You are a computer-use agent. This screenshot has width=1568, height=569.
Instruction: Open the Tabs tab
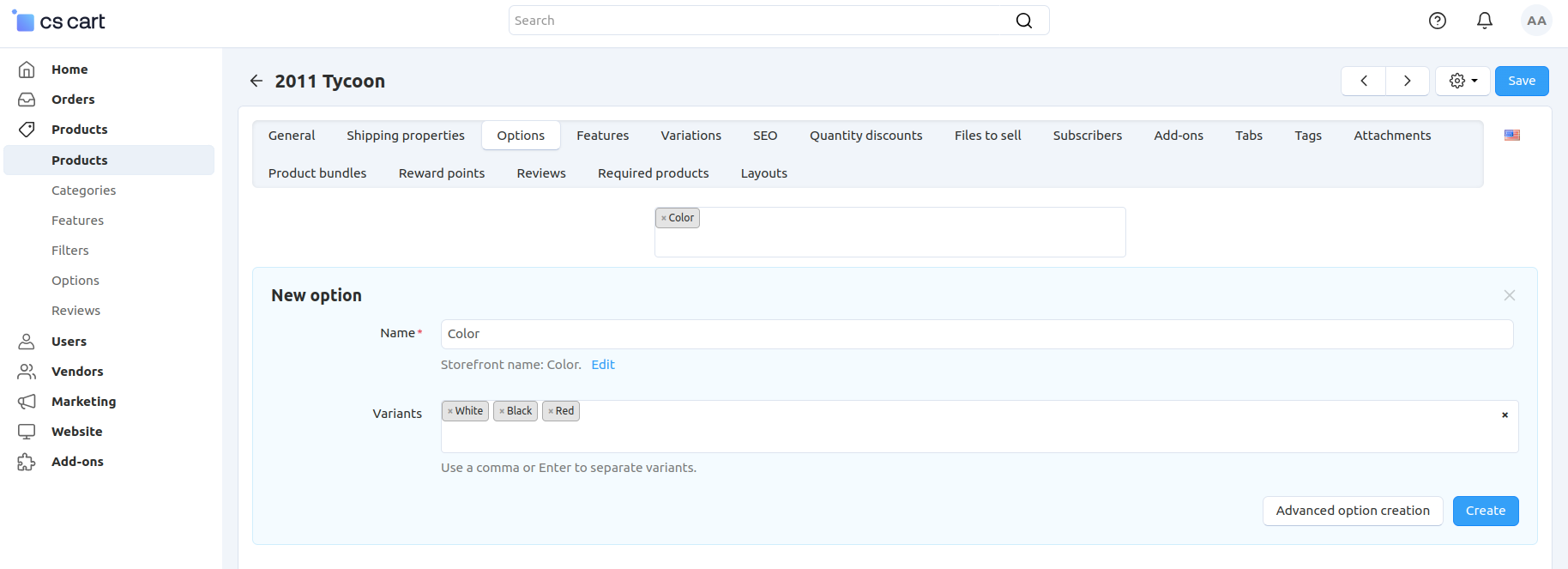click(1249, 136)
